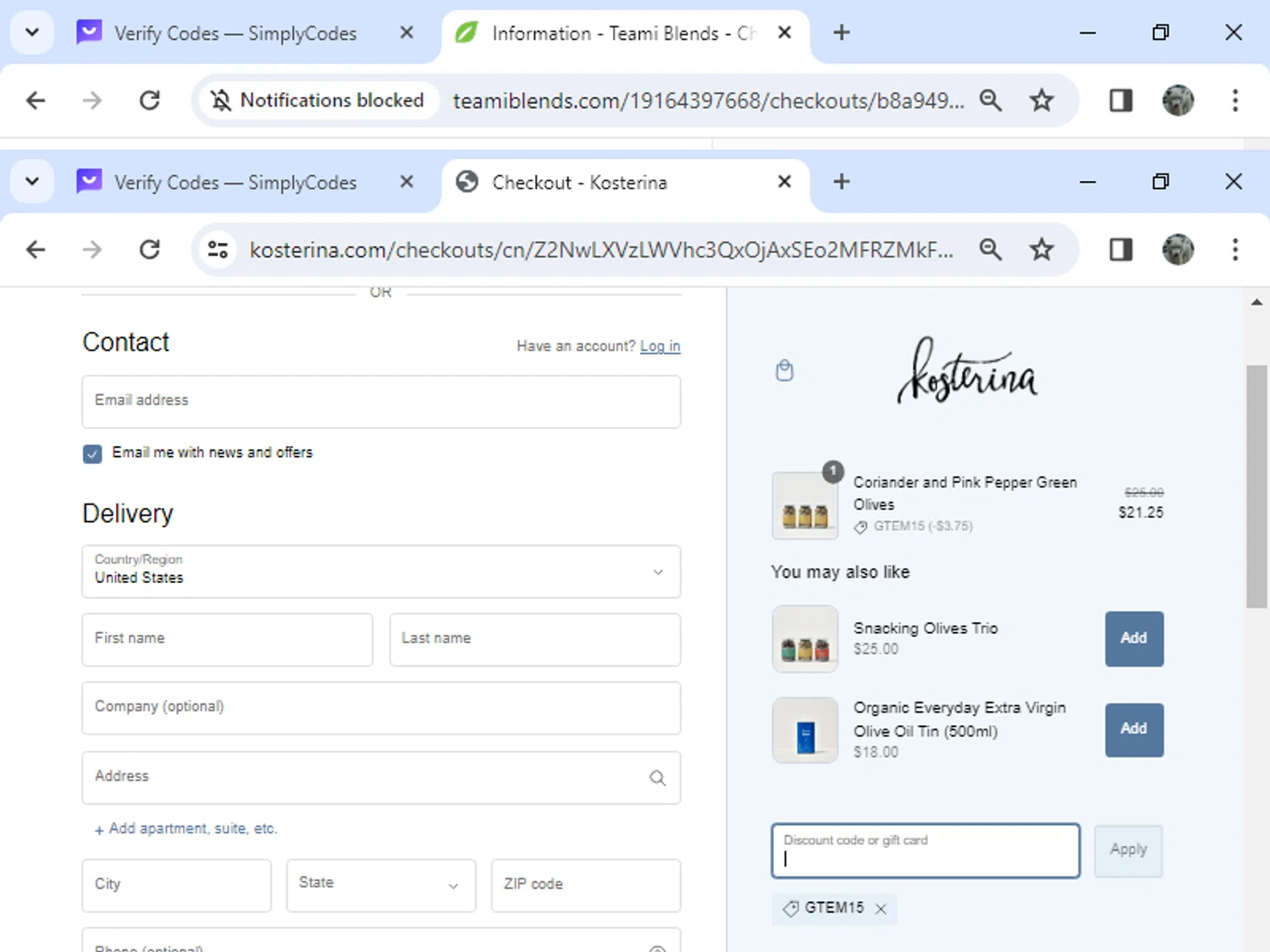This screenshot has width=1270, height=952.
Task: Click the order summary vertical scrollbar
Action: tap(1256, 486)
